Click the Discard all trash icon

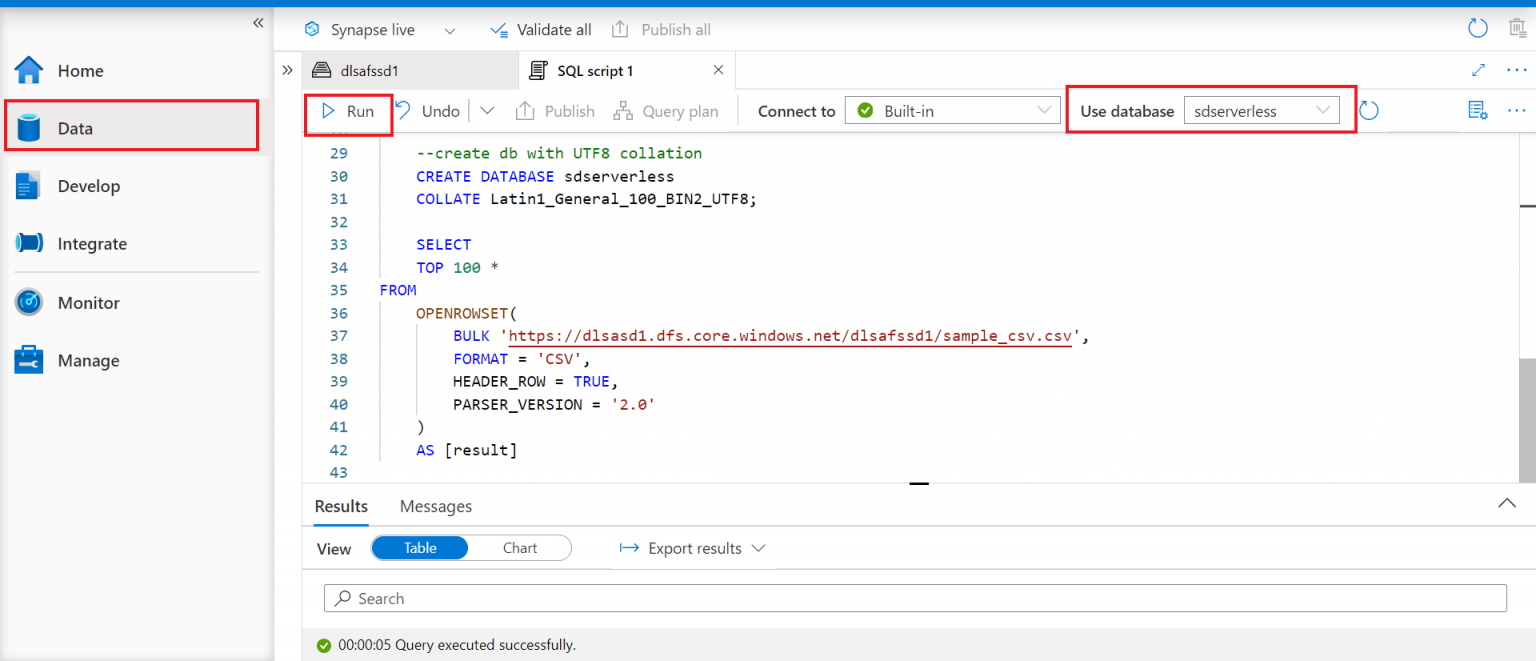(x=1517, y=28)
